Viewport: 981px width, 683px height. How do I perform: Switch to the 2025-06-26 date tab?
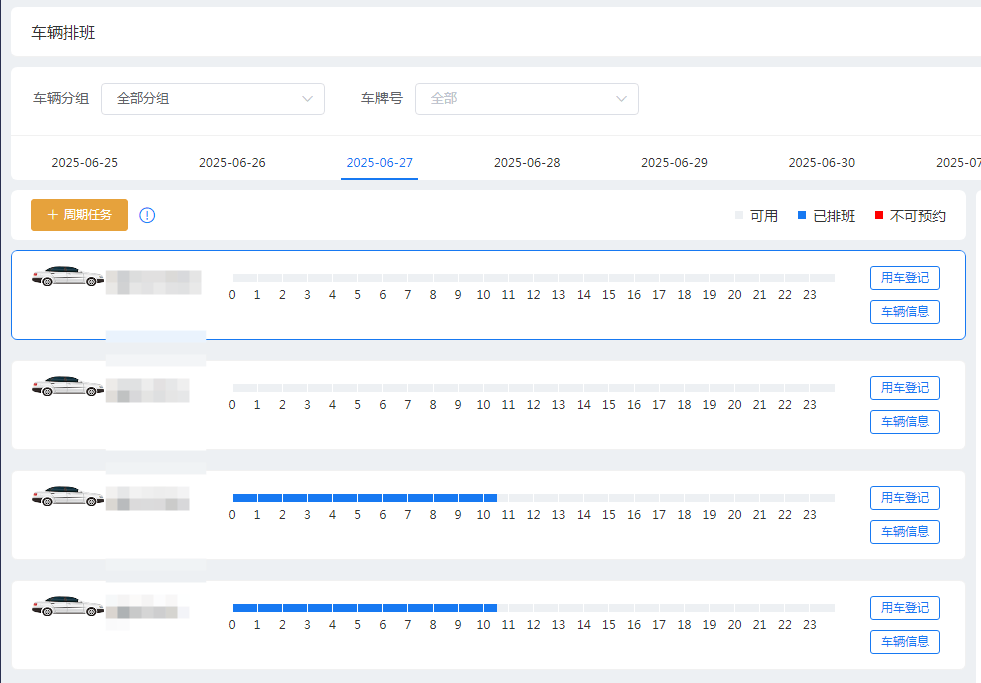(x=232, y=163)
